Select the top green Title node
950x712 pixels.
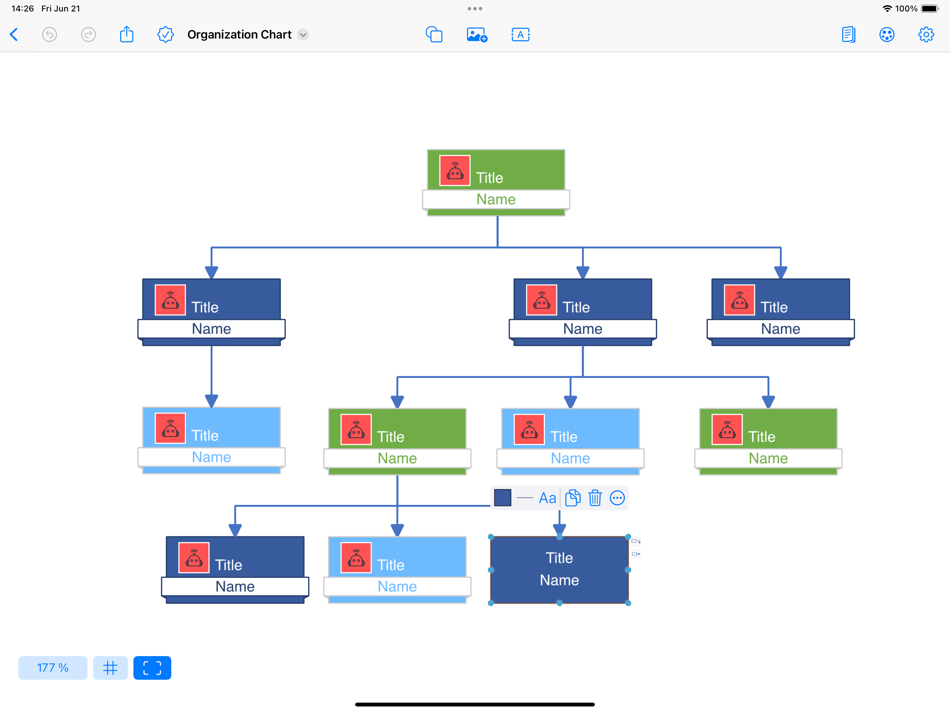(x=496, y=182)
